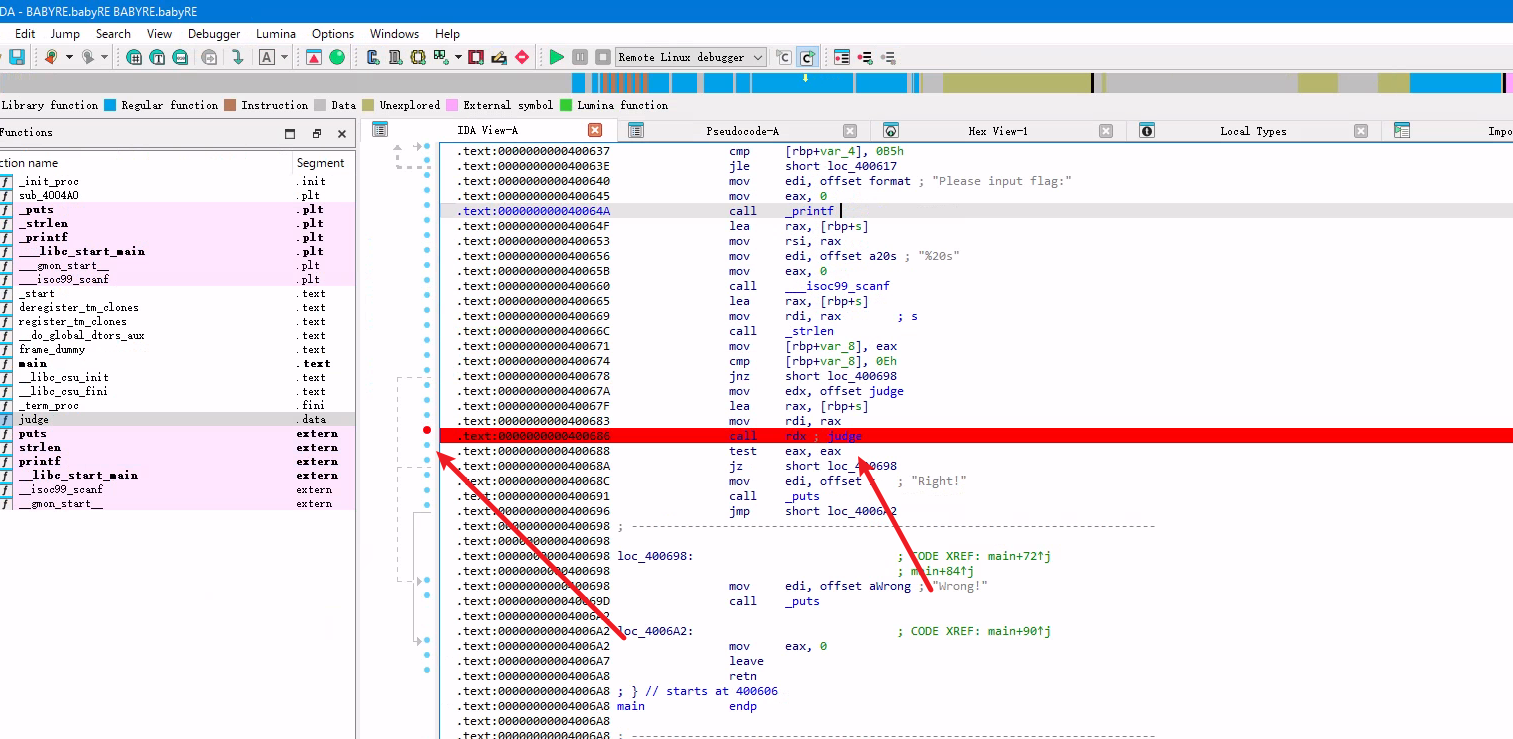Select the main function in Functions list
Image resolution: width=1513 pixels, height=739 pixels.
pos(33,364)
